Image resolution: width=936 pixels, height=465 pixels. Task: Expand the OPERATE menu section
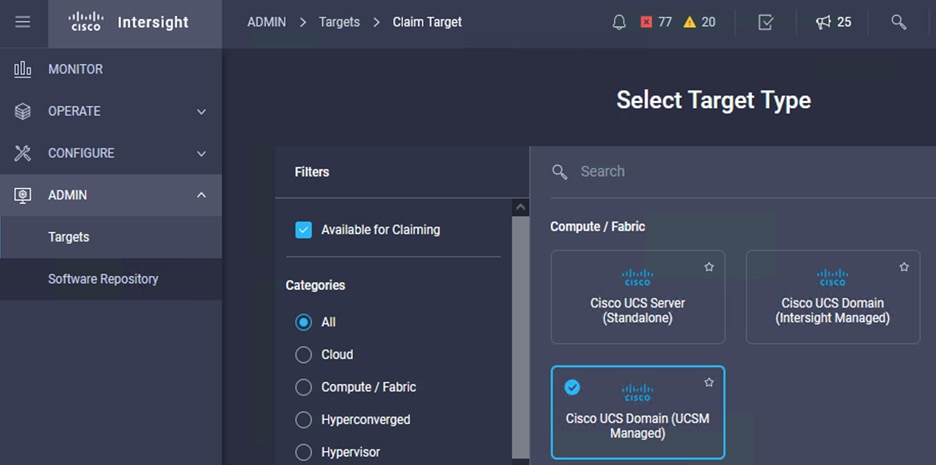coord(110,111)
